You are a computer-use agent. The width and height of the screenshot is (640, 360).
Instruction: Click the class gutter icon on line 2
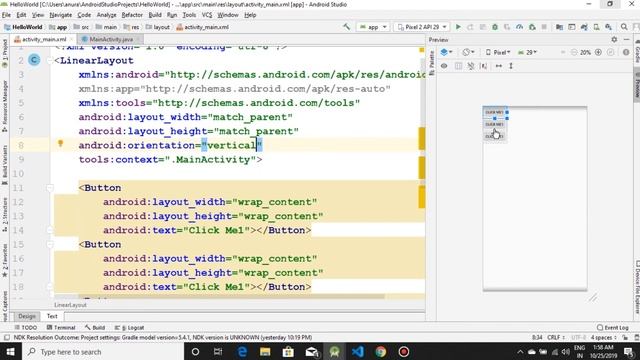(34, 60)
